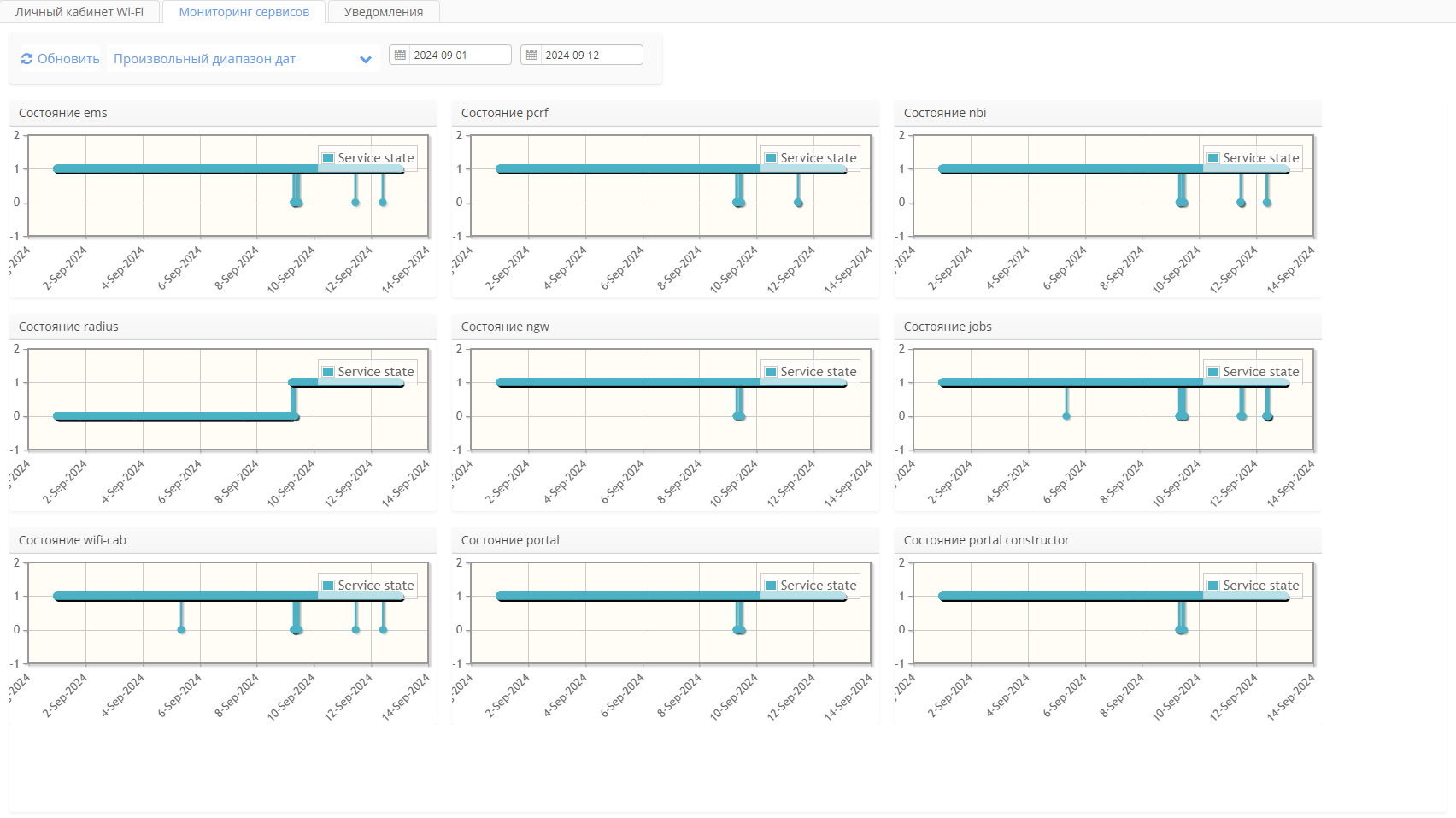This screenshot has height=818, width=1456.
Task: Click the start date input 2024-09-01
Action: [x=460, y=55]
